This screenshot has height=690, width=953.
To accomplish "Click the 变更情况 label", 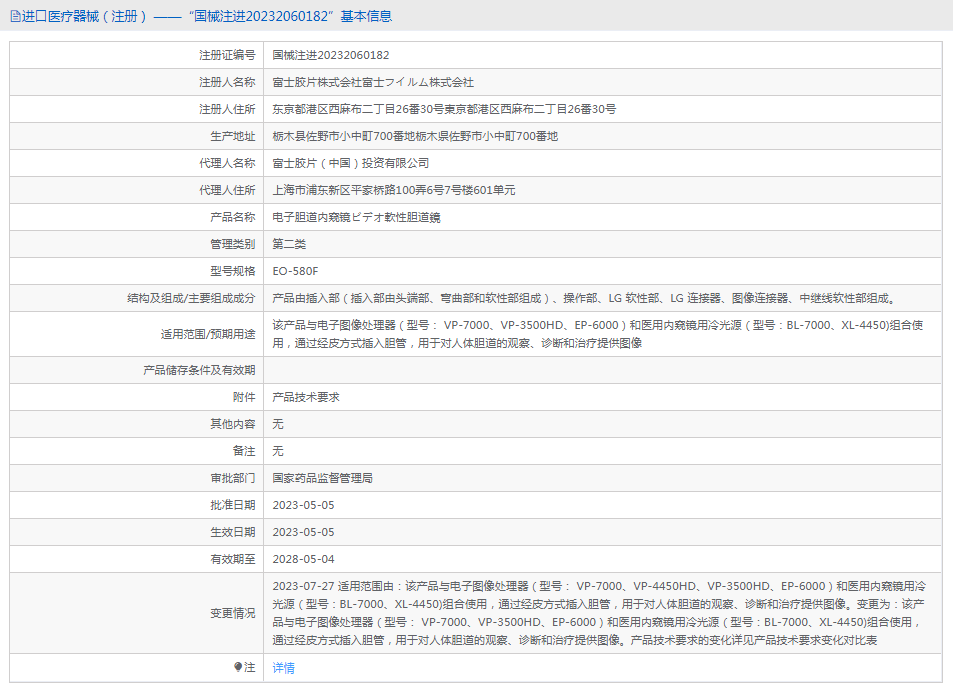I will coord(233,613).
